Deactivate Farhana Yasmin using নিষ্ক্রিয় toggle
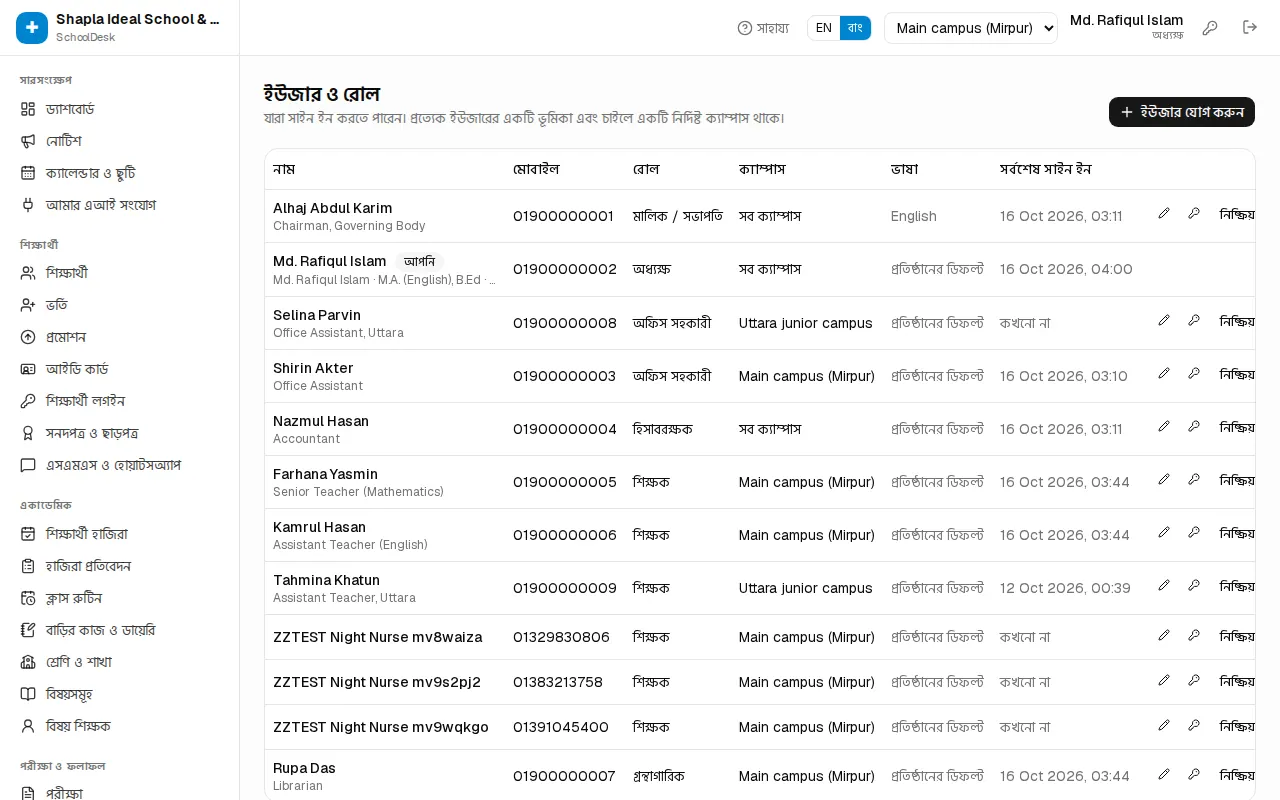 pyautogui.click(x=1237, y=480)
